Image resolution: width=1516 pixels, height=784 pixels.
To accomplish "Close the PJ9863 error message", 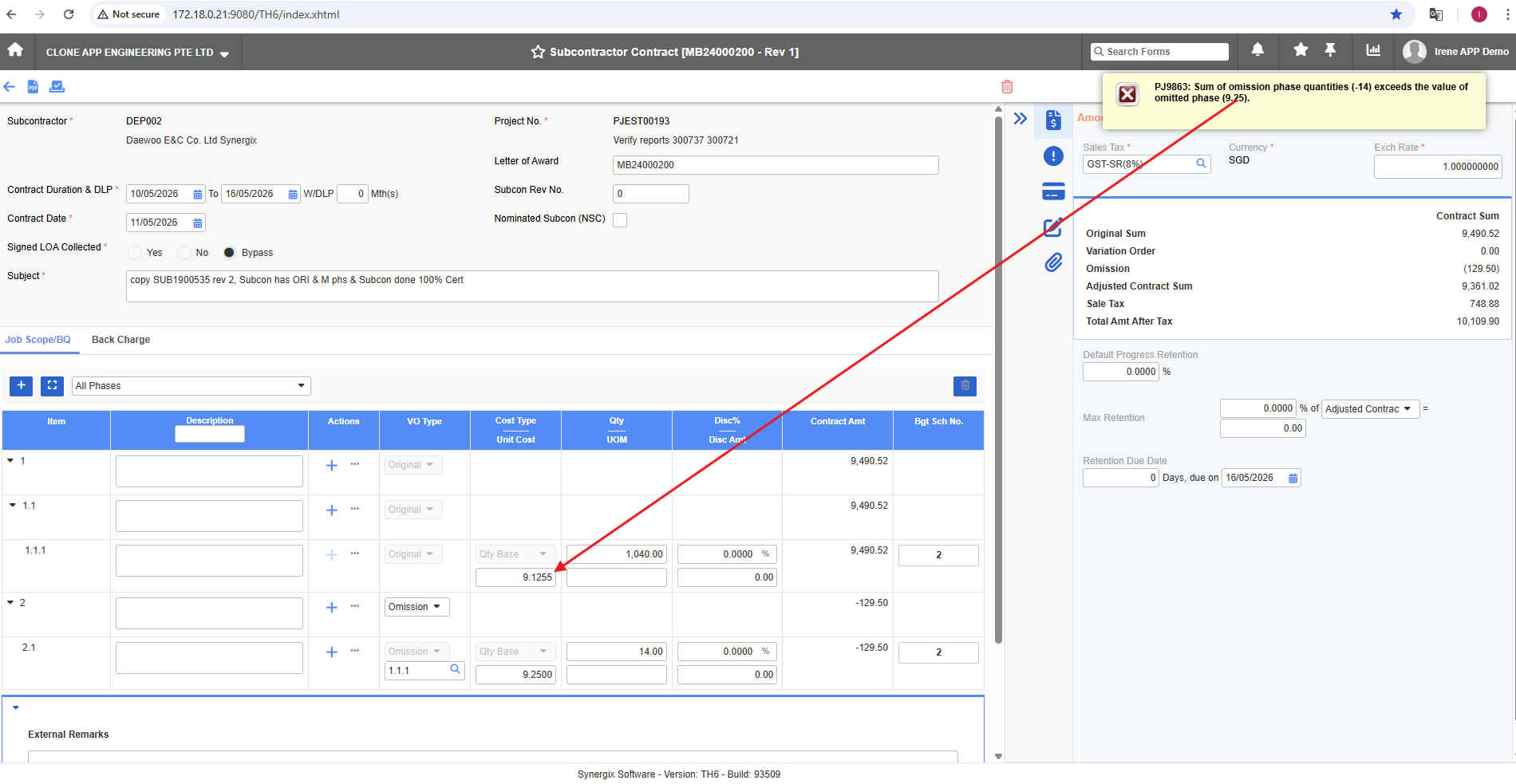I will (1127, 95).
